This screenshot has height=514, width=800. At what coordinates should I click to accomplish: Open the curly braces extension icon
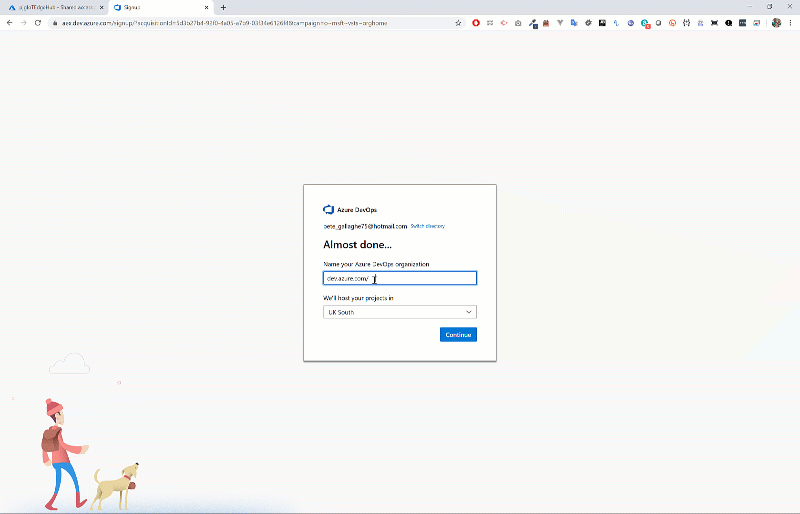[x=686, y=23]
